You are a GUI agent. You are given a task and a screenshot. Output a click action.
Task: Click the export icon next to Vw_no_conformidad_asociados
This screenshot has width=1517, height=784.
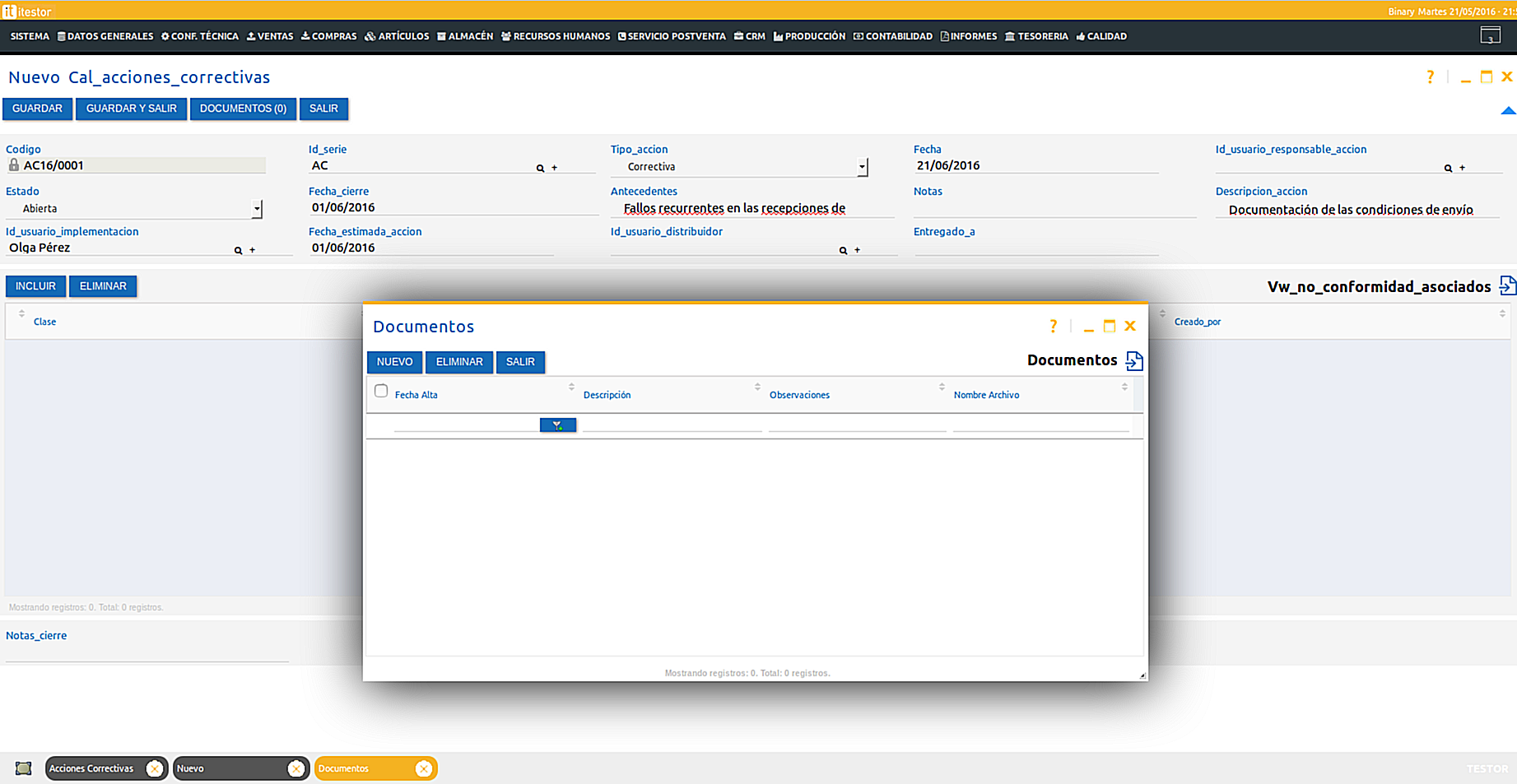1507,286
